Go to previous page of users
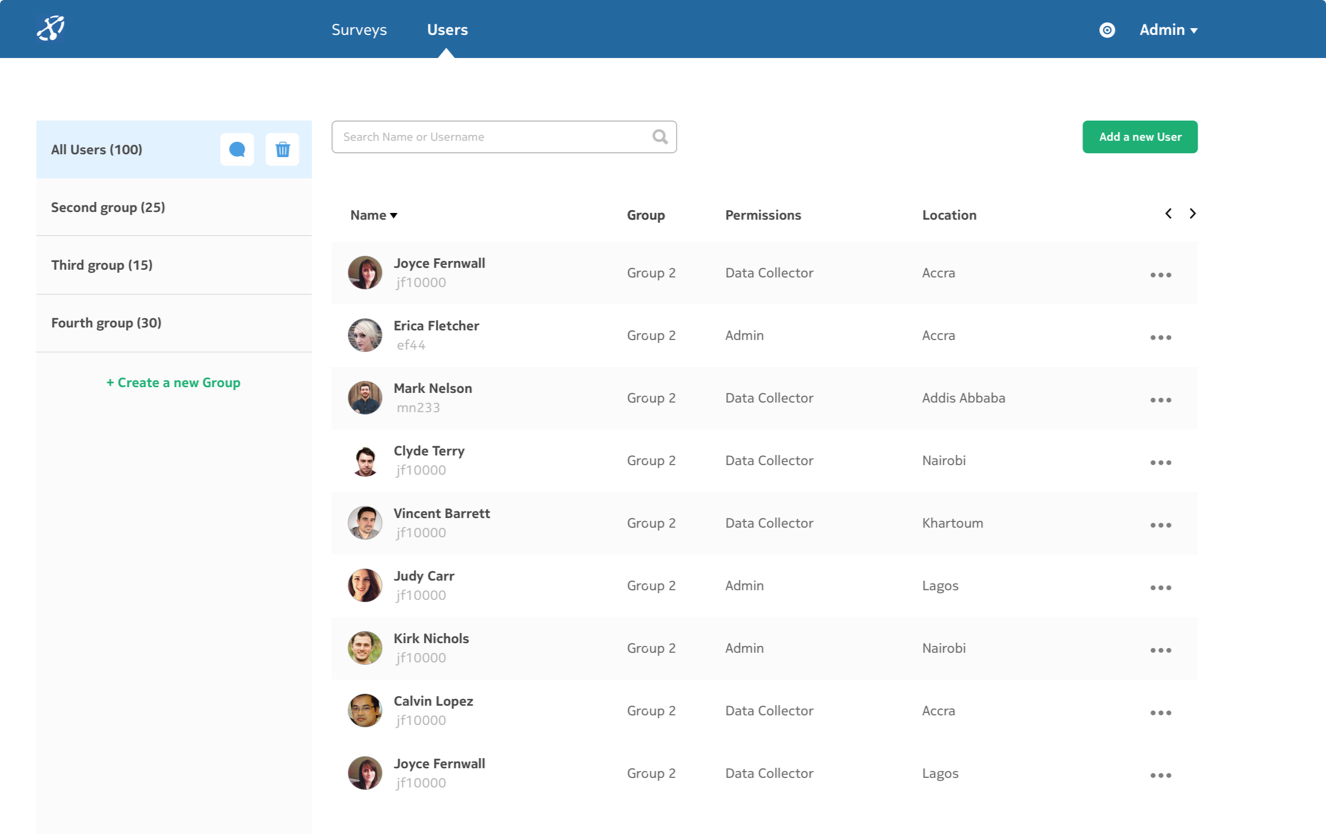The image size is (1326, 834). pyautogui.click(x=1168, y=214)
